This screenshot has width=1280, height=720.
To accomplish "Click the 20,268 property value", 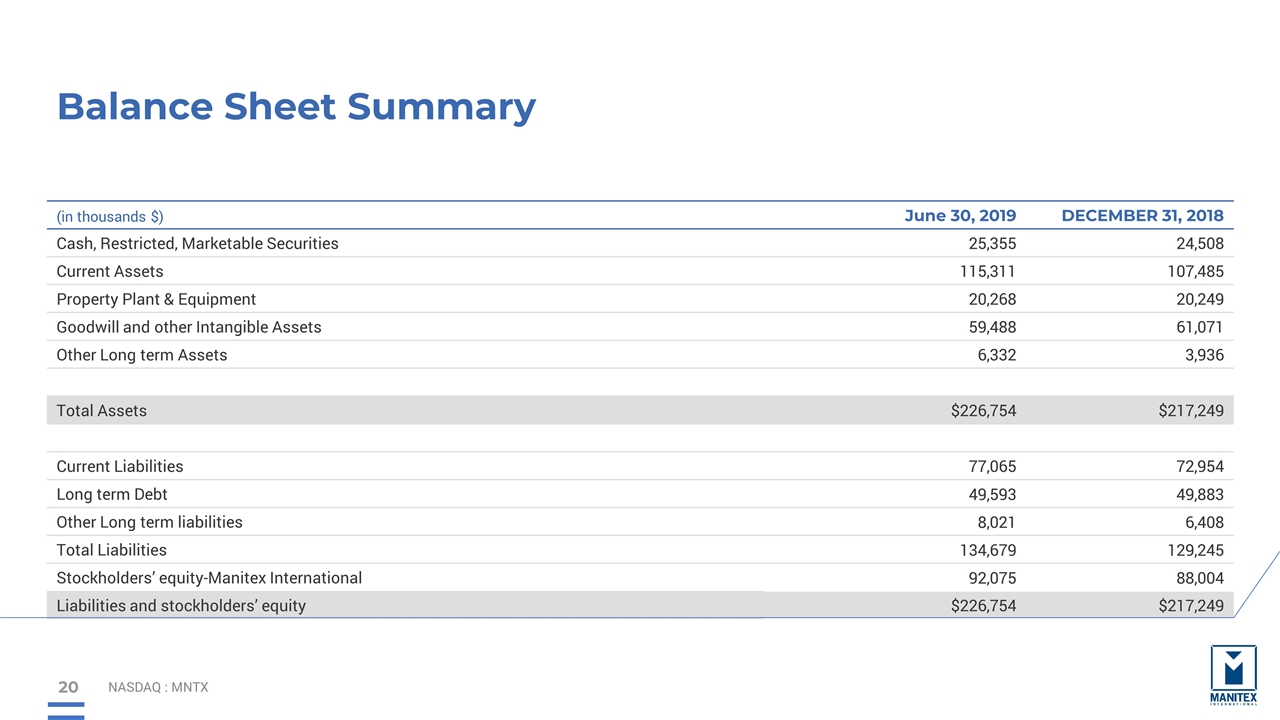I will tap(992, 299).
